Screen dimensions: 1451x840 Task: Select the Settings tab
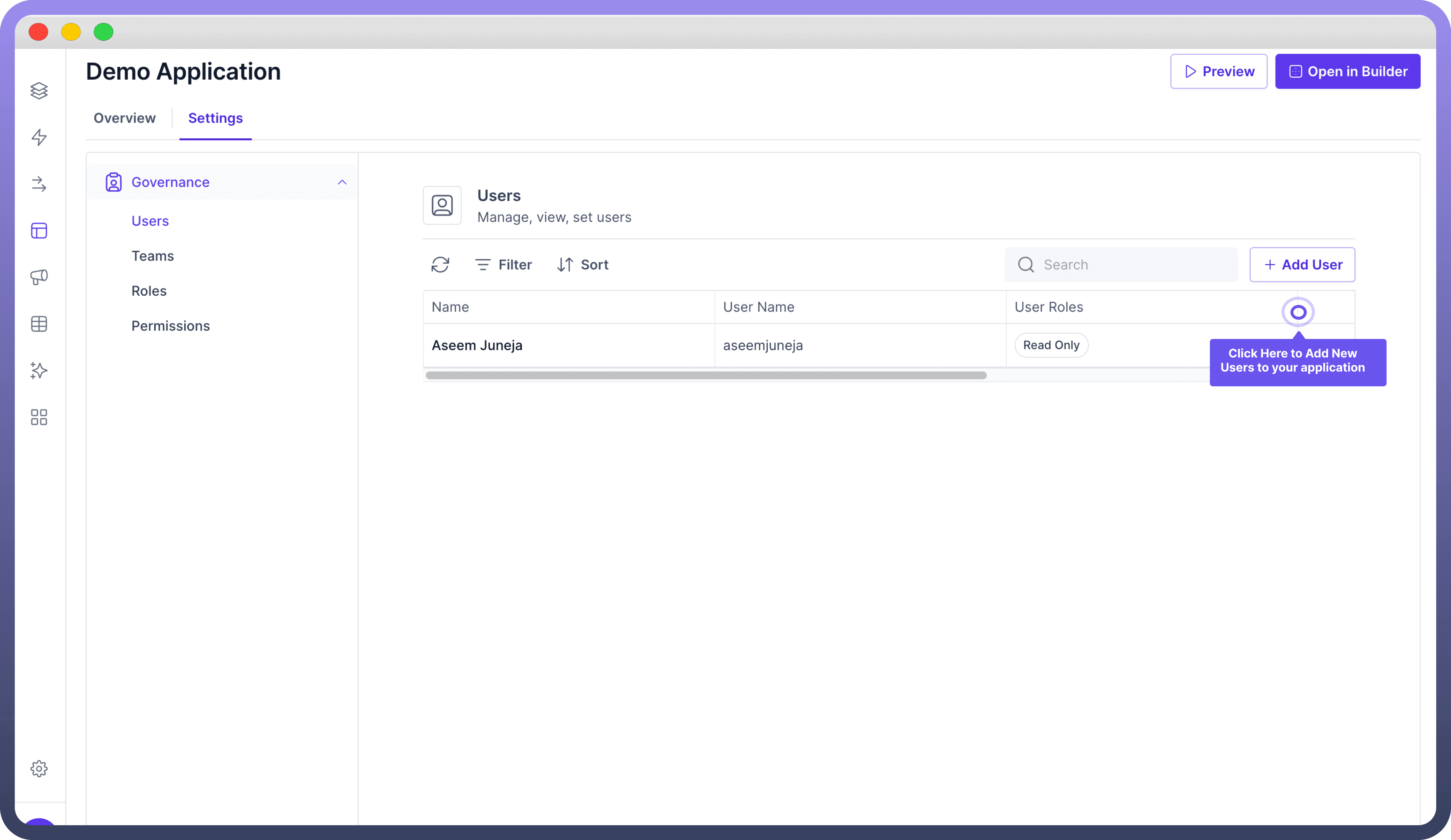[x=215, y=118]
